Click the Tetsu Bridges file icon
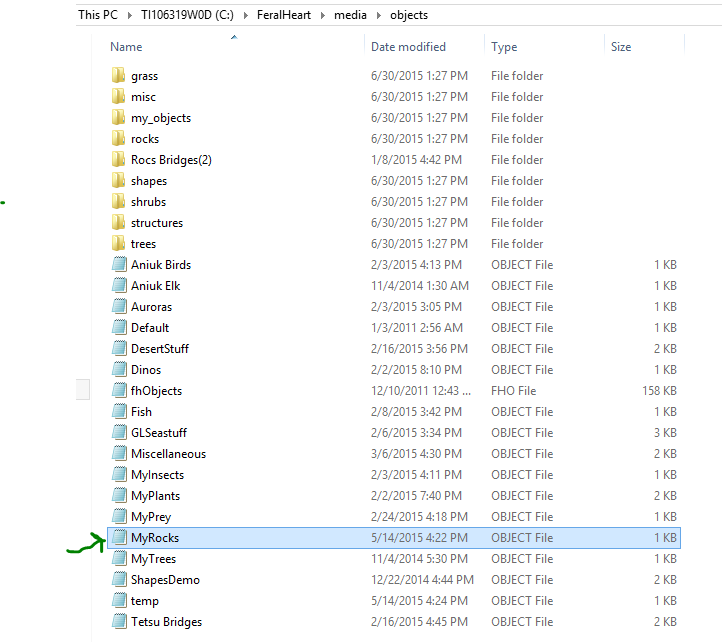Screen dimensions: 722x642 pyautogui.click(x=119, y=621)
